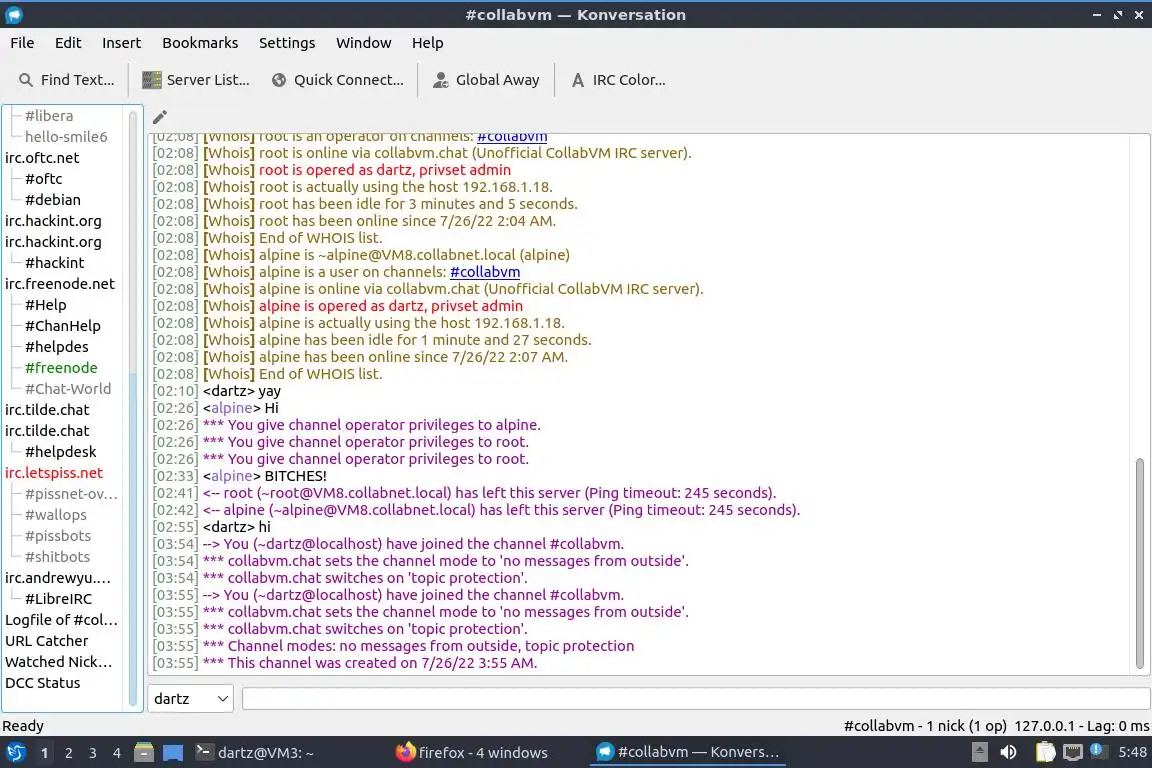The image size is (1152, 768).
Task: Switch to virtual desktop 3
Action: coord(93,753)
